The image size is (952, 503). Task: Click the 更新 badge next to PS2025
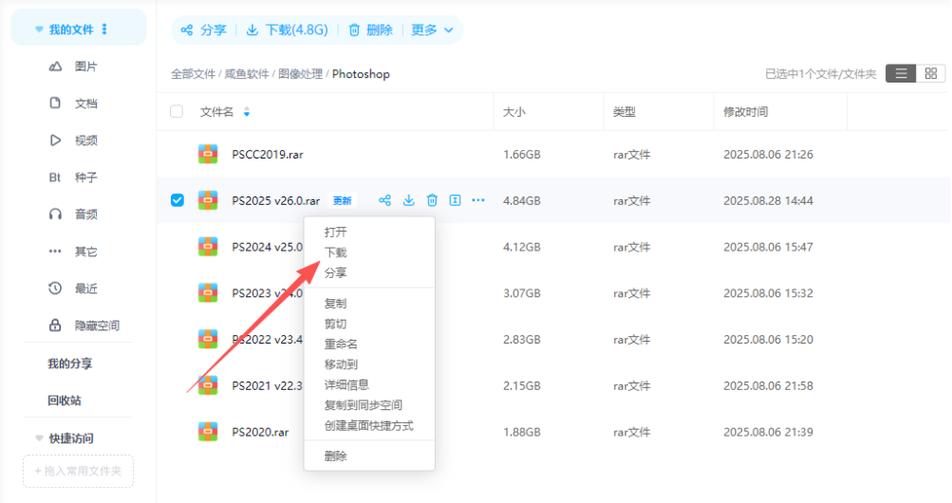pyautogui.click(x=342, y=200)
